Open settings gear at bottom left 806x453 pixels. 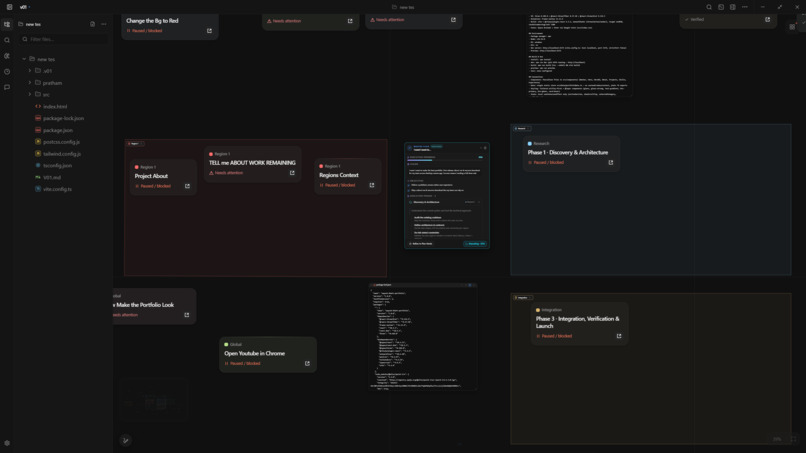(x=7, y=443)
